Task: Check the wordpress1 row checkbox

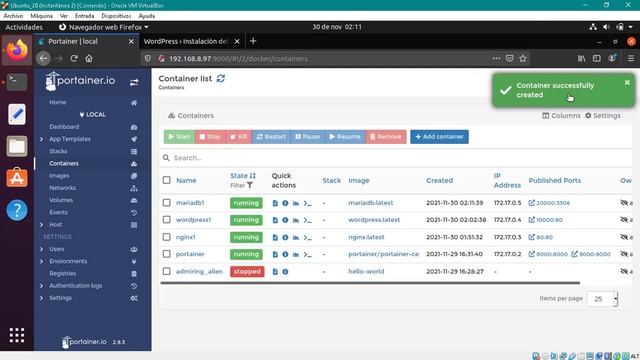Action: coord(167,220)
